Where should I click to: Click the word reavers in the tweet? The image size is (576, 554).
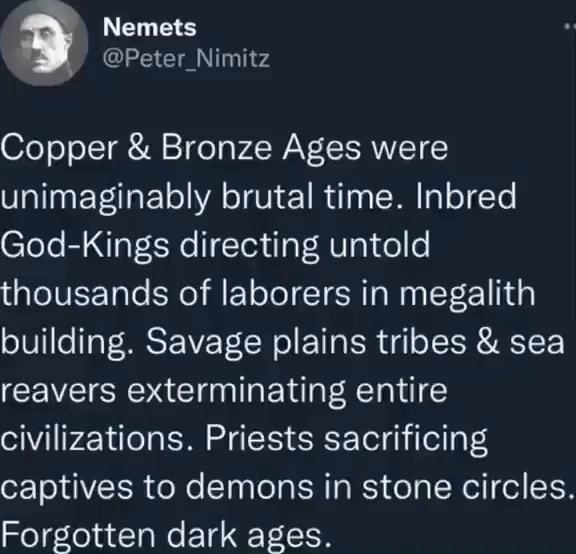coord(58,392)
